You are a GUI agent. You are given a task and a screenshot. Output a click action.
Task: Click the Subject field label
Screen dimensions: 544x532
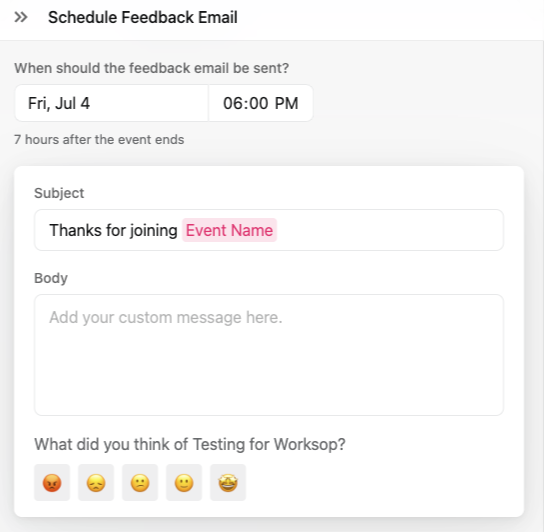(x=59, y=193)
